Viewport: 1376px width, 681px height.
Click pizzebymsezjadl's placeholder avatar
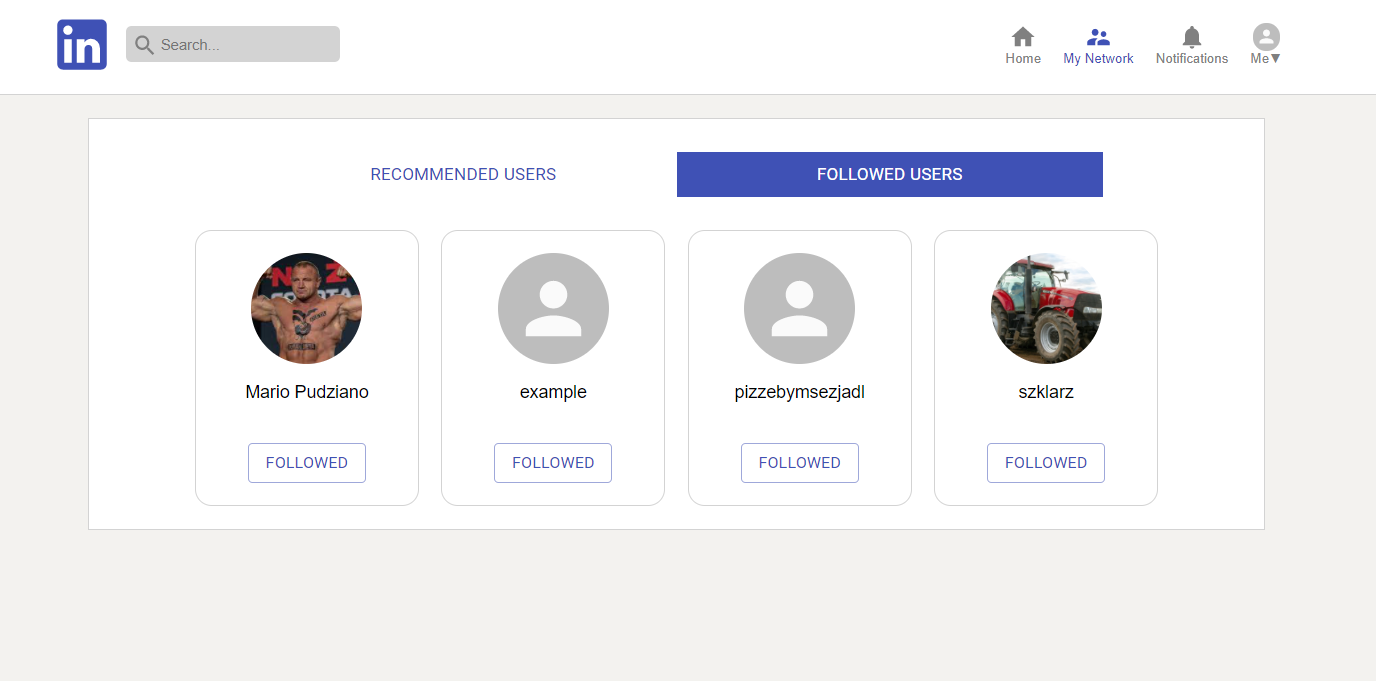[799, 308]
